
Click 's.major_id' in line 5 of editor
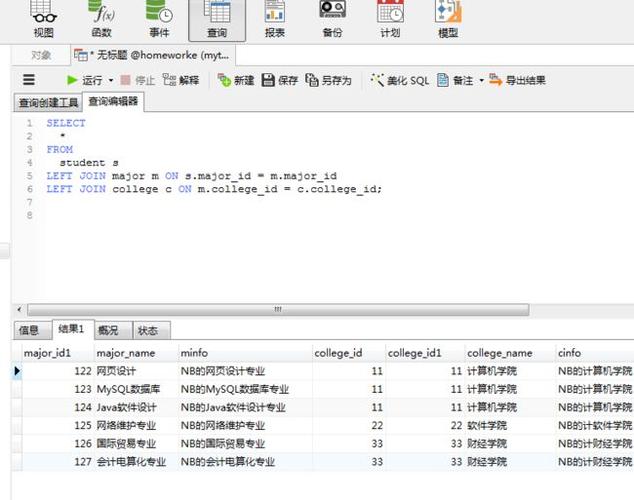(218, 176)
